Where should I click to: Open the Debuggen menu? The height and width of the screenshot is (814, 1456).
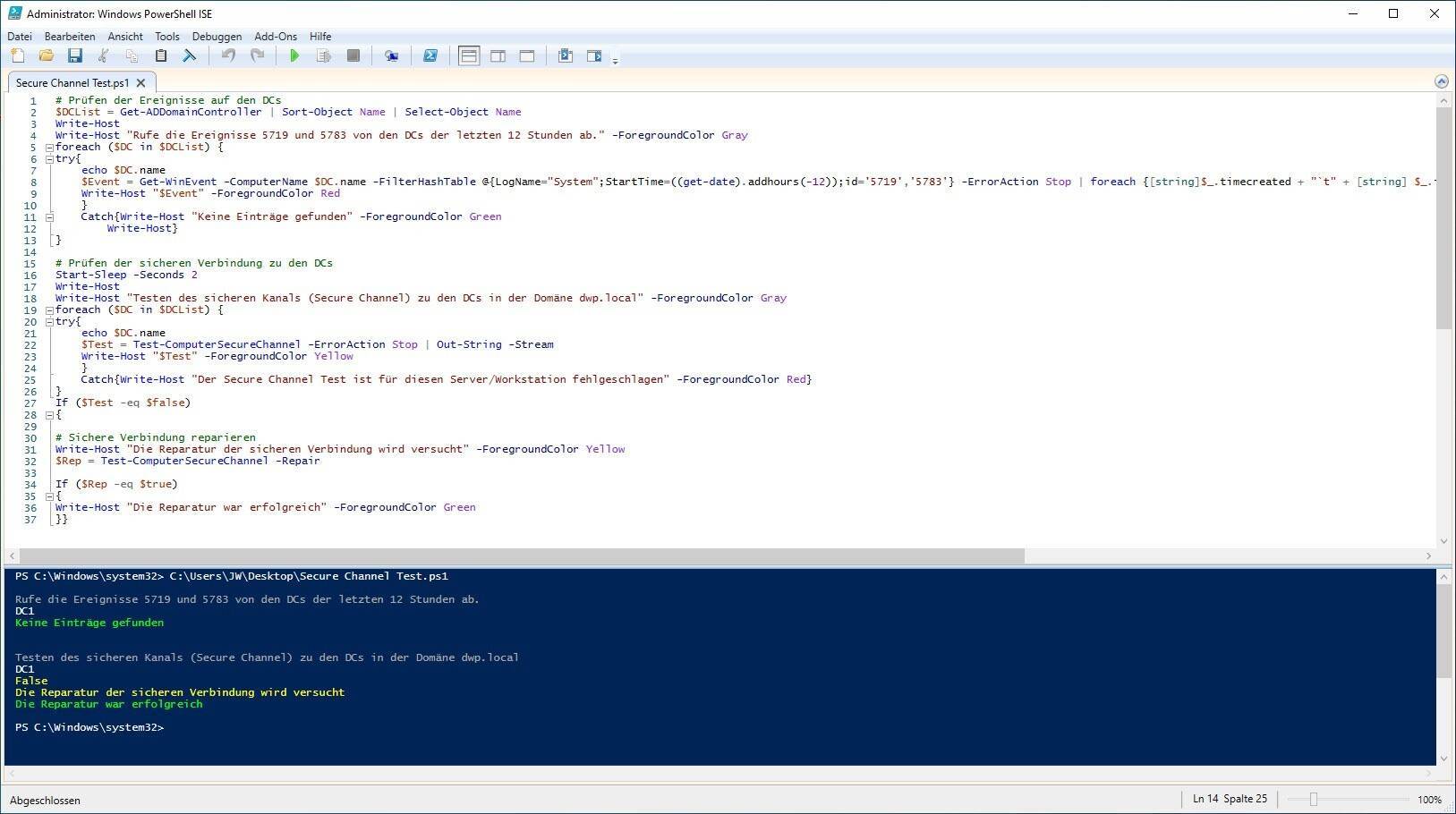click(217, 37)
